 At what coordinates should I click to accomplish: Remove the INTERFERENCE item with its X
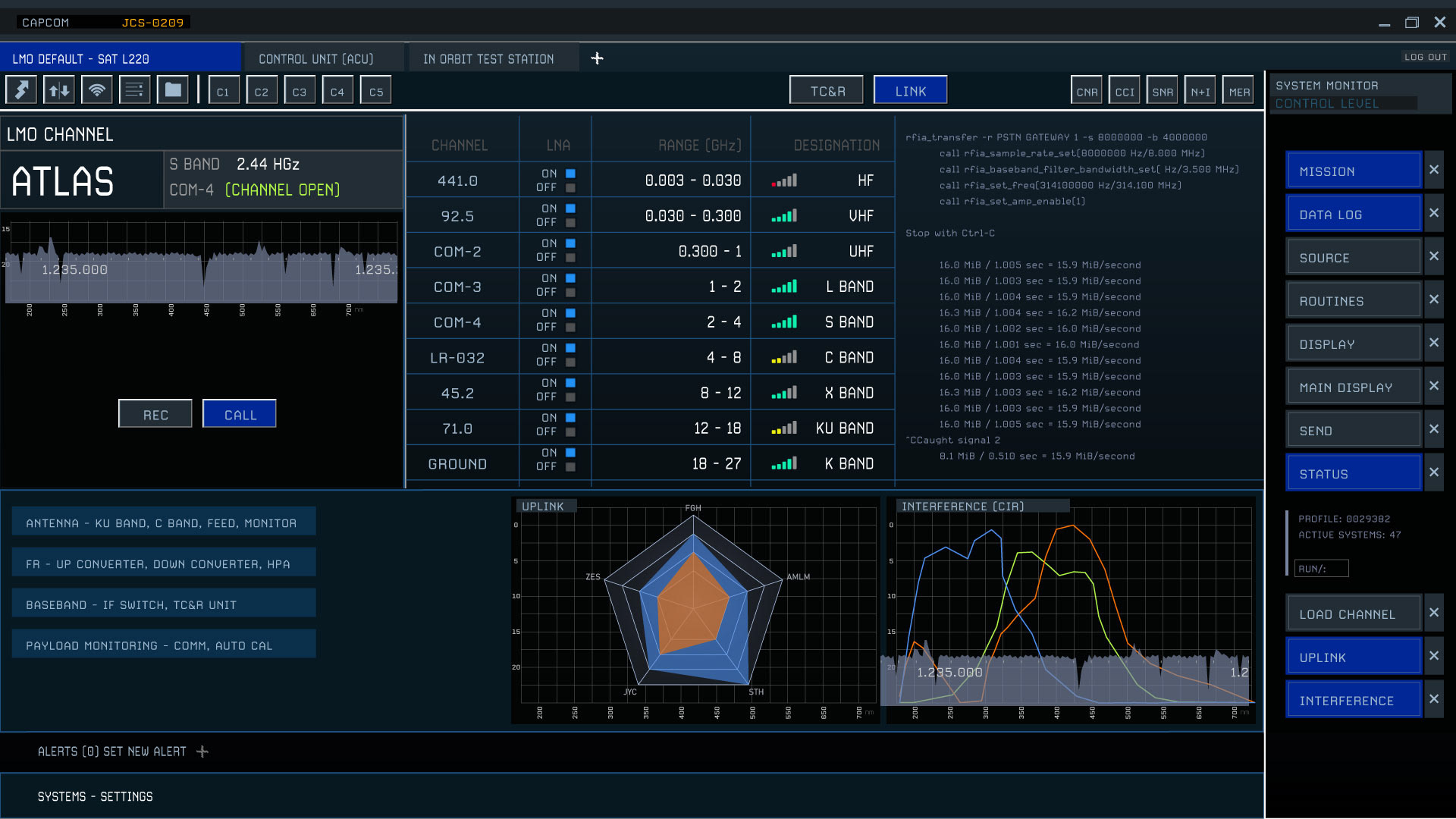click(x=1433, y=699)
